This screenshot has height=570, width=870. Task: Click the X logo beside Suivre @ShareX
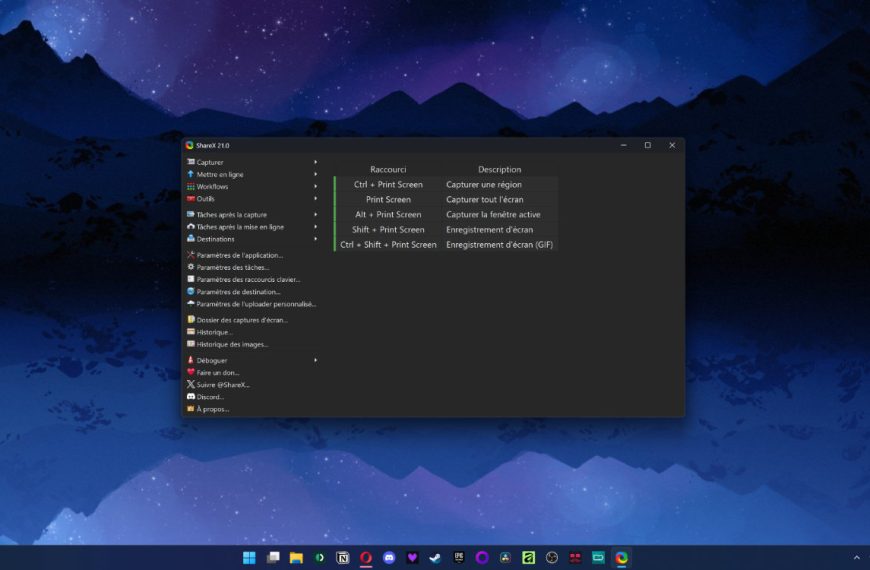(x=191, y=385)
